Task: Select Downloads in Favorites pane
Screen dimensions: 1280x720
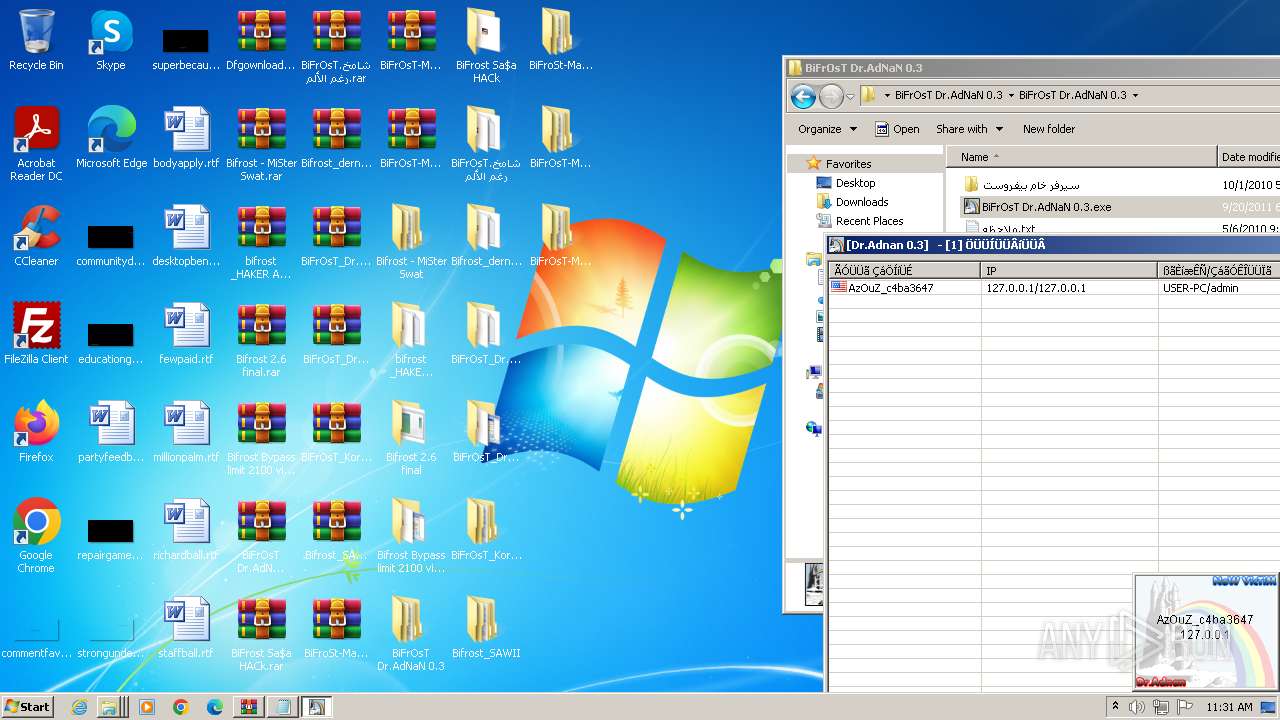Action: tap(852, 202)
